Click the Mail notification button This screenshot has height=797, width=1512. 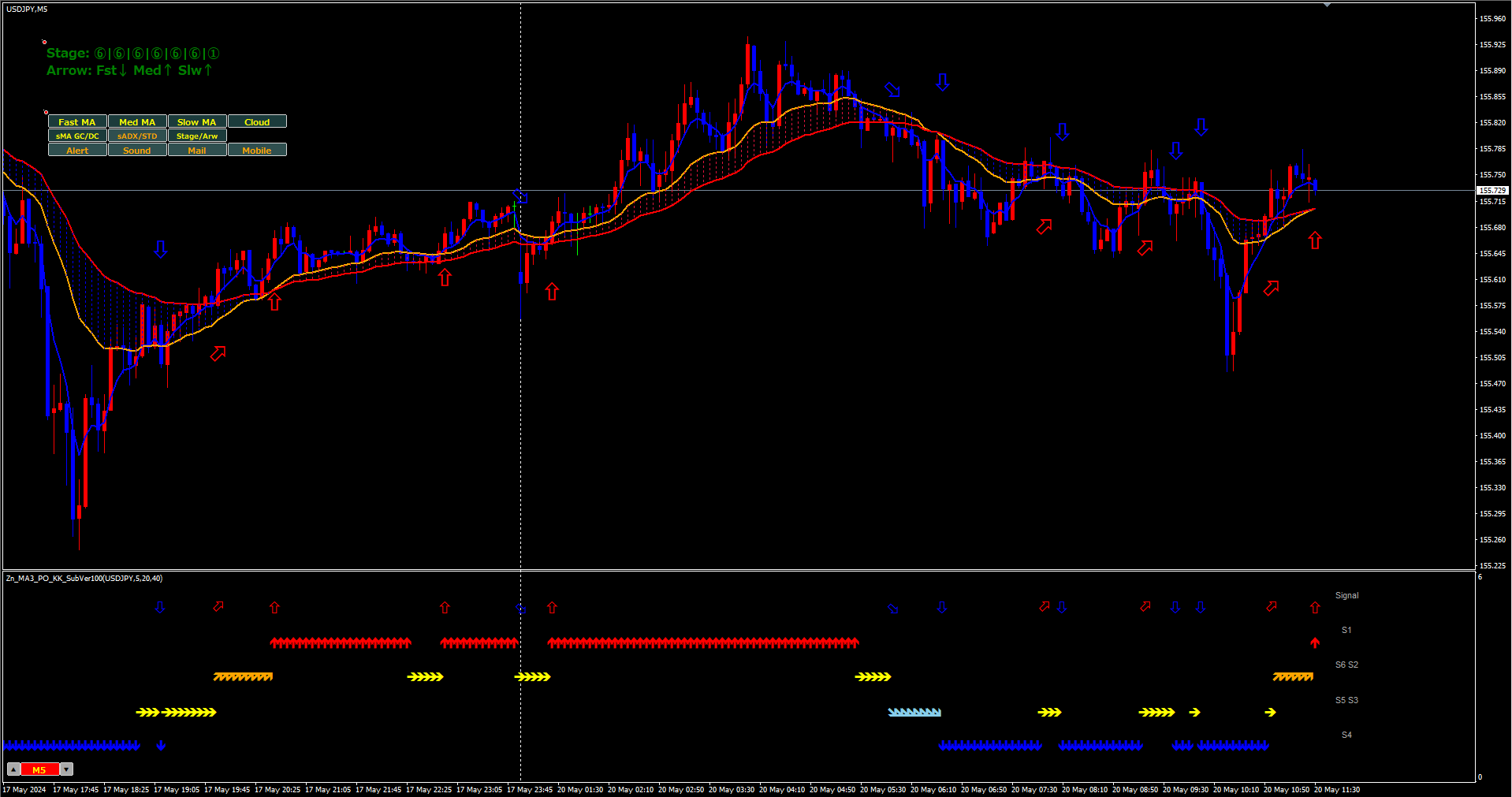pyautogui.click(x=197, y=150)
